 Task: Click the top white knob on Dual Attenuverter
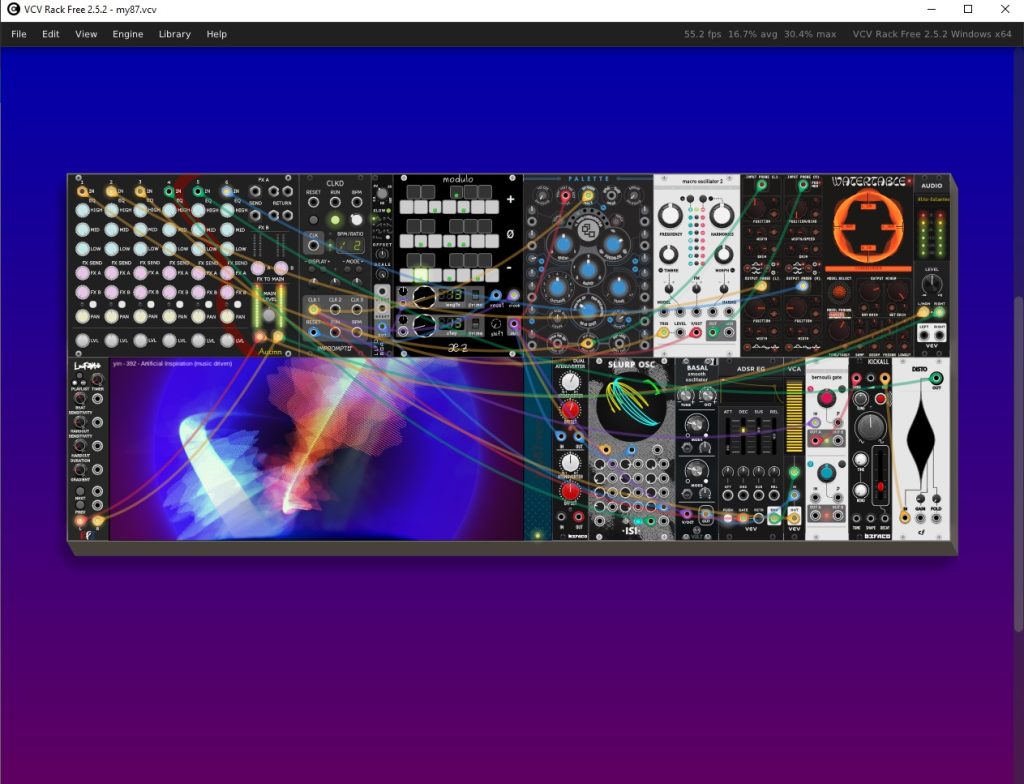click(x=570, y=384)
